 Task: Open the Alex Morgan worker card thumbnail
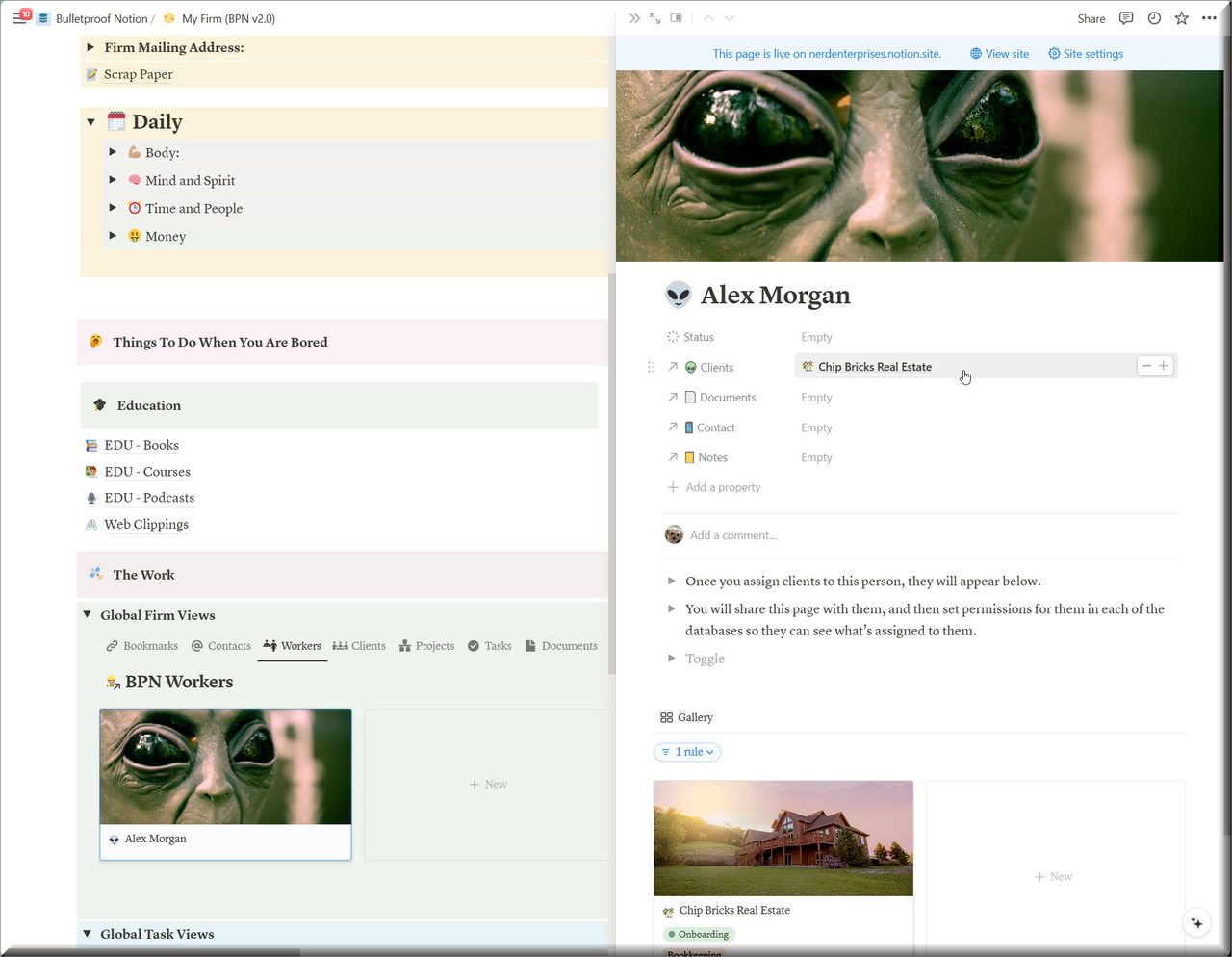pyautogui.click(x=225, y=766)
